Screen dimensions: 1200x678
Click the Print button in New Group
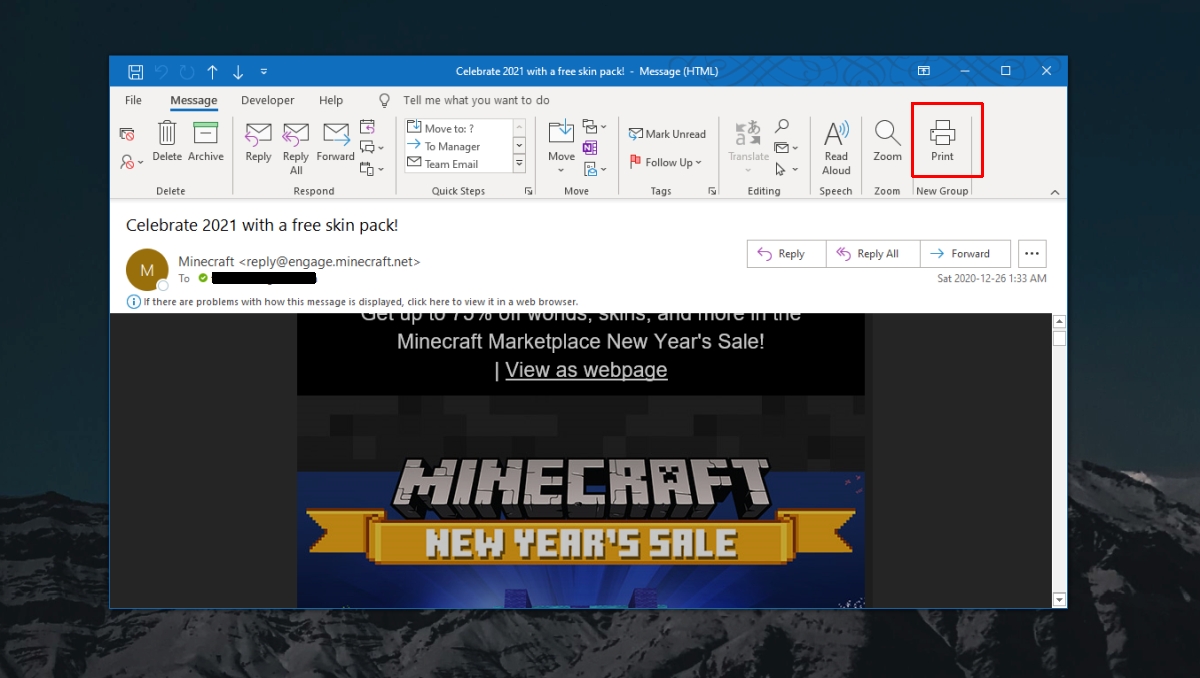click(942, 141)
